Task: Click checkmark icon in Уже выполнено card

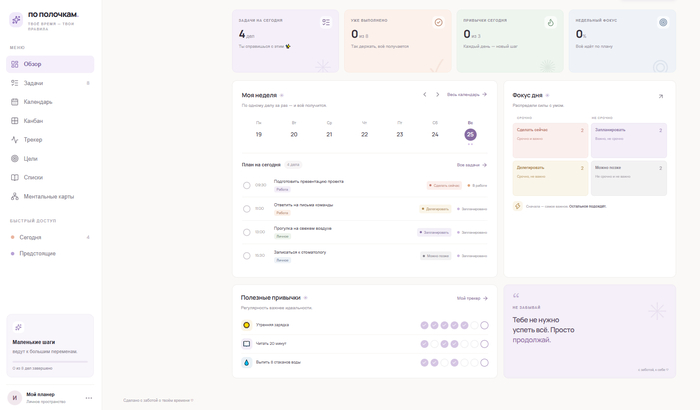Action: [438, 22]
